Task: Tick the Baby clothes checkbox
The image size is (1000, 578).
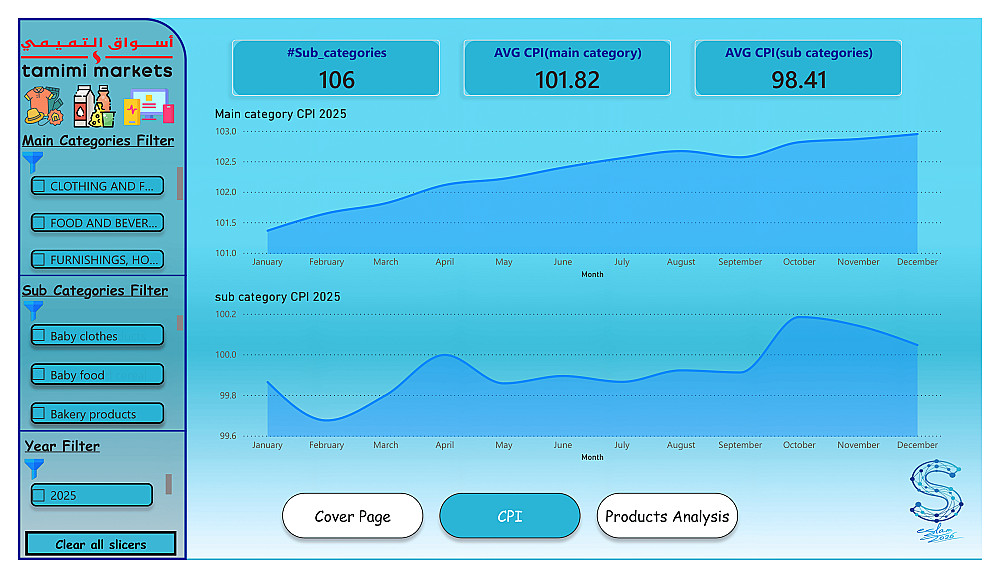Action: coord(39,336)
